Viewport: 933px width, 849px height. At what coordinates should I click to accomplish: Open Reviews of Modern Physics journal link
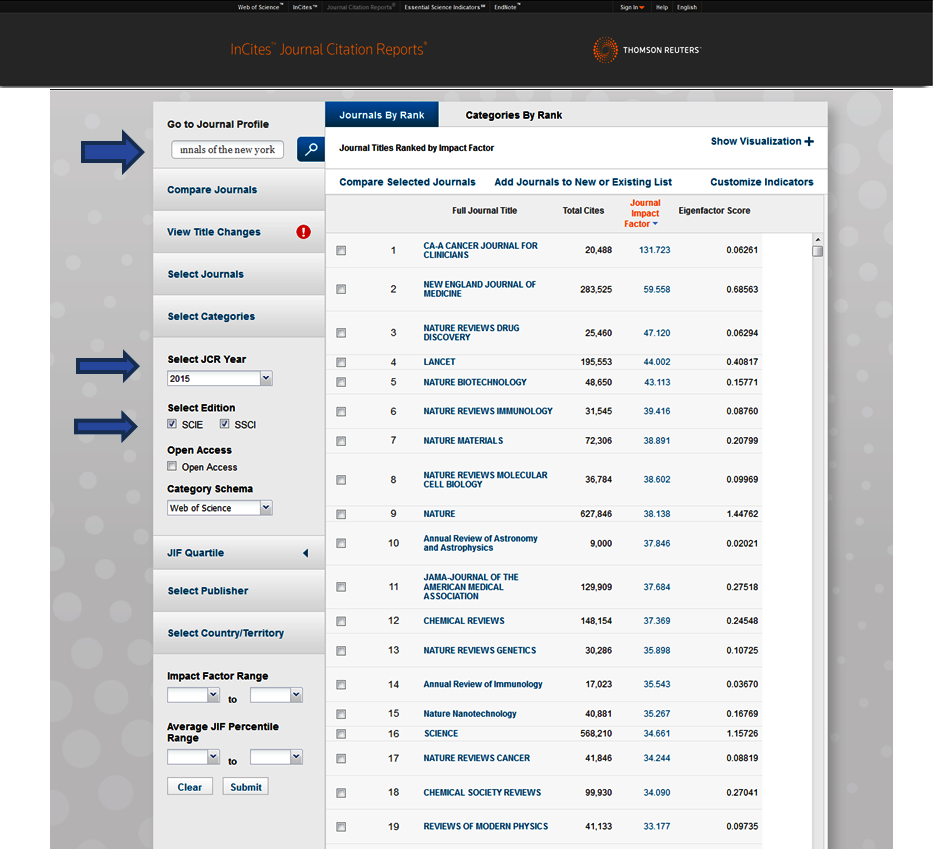tap(486, 826)
